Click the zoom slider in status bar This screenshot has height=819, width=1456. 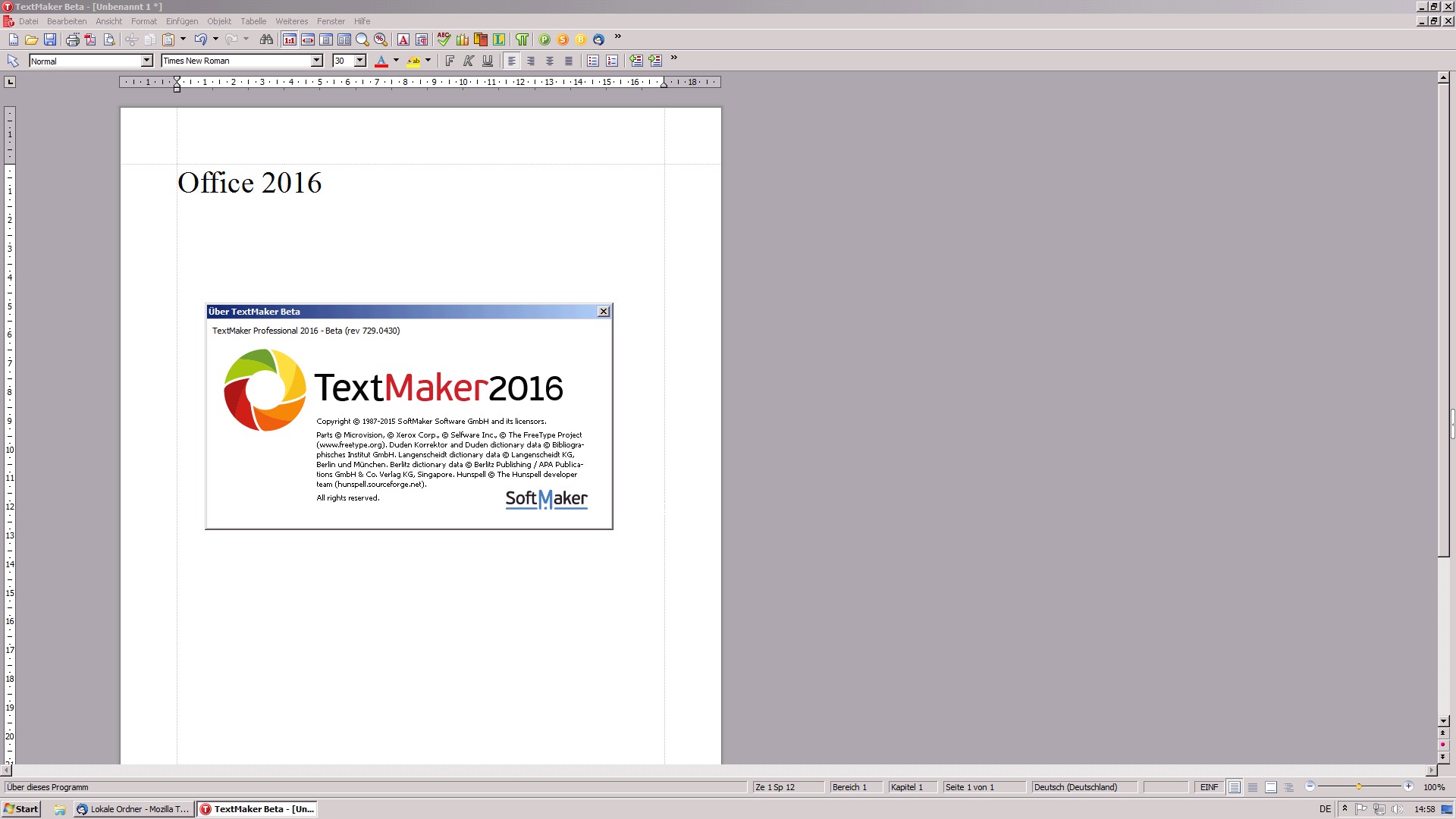[x=1359, y=787]
